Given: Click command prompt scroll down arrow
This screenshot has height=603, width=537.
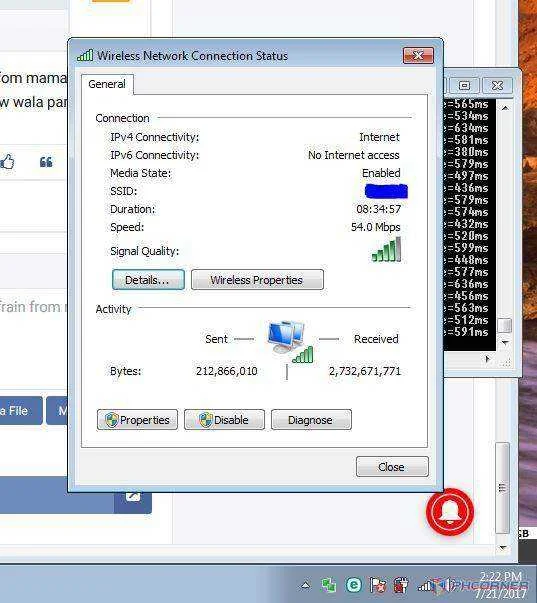Looking at the screenshot, I should 505,342.
